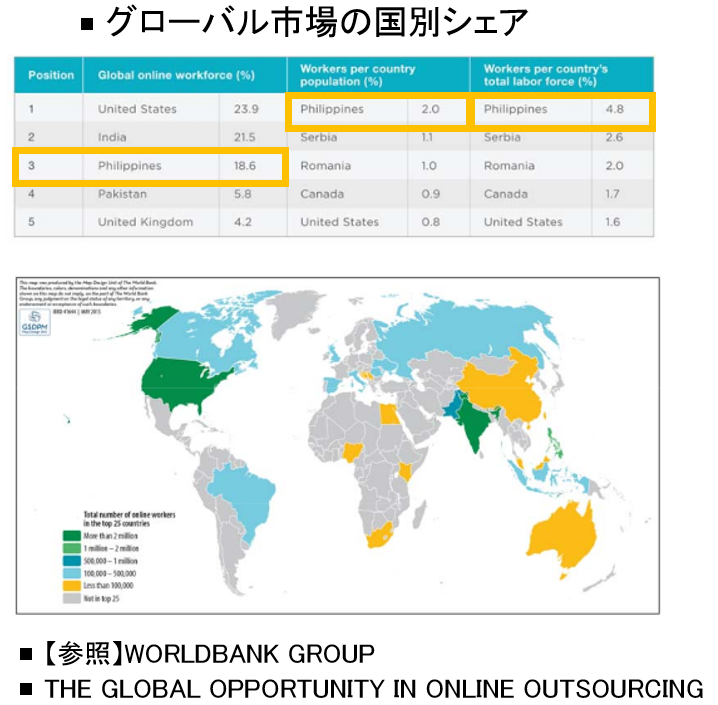This screenshot has width=718, height=705.
Task: Click the 'Workers per country's total labor force (%)' header
Action: tap(545, 75)
